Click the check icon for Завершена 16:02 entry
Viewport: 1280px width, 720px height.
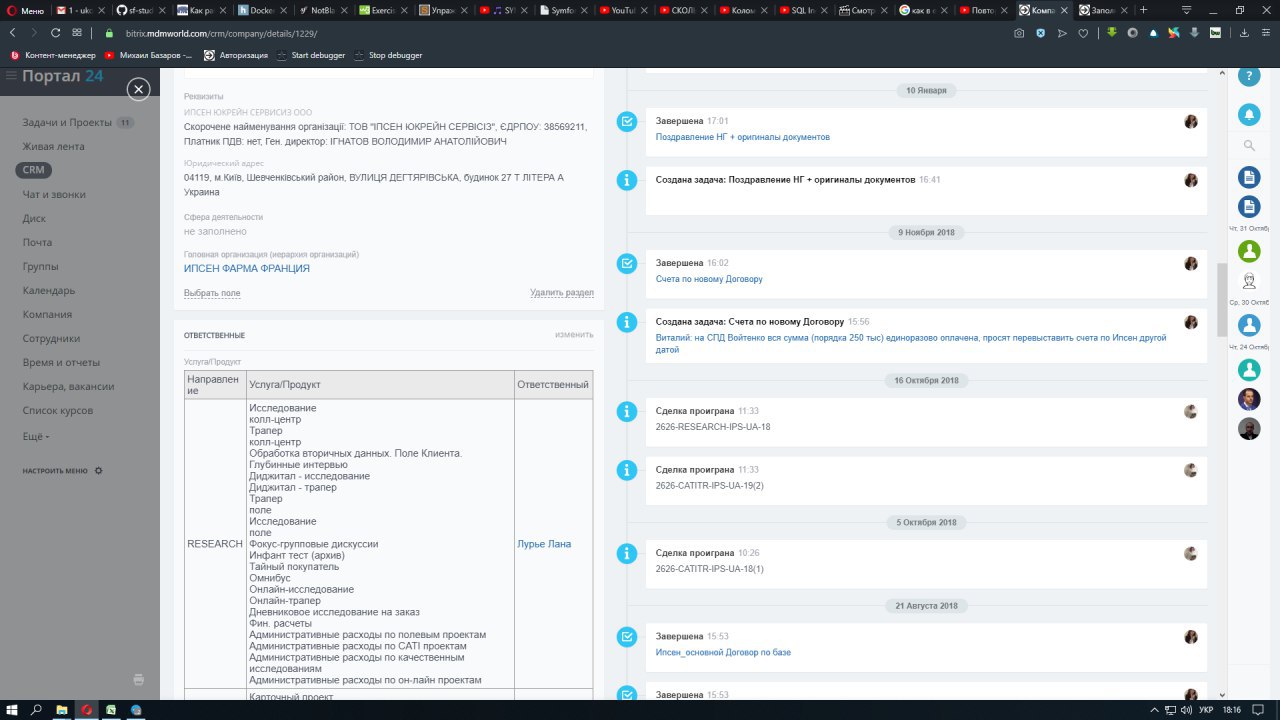(627, 263)
